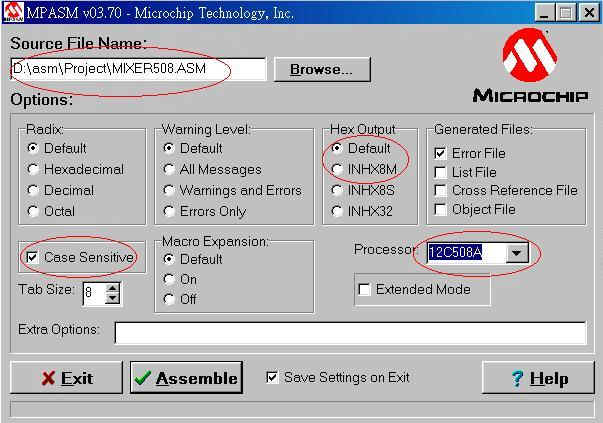The image size is (603, 423).
Task: Click the Exit button
Action: coord(67,378)
